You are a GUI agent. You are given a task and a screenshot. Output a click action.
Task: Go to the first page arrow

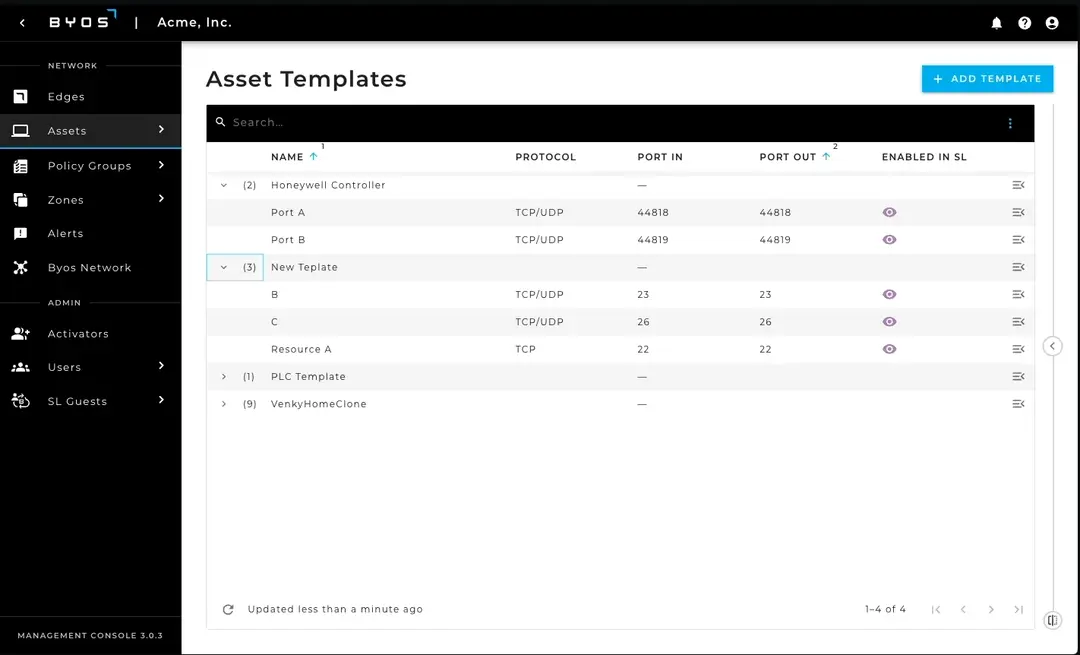coord(935,610)
